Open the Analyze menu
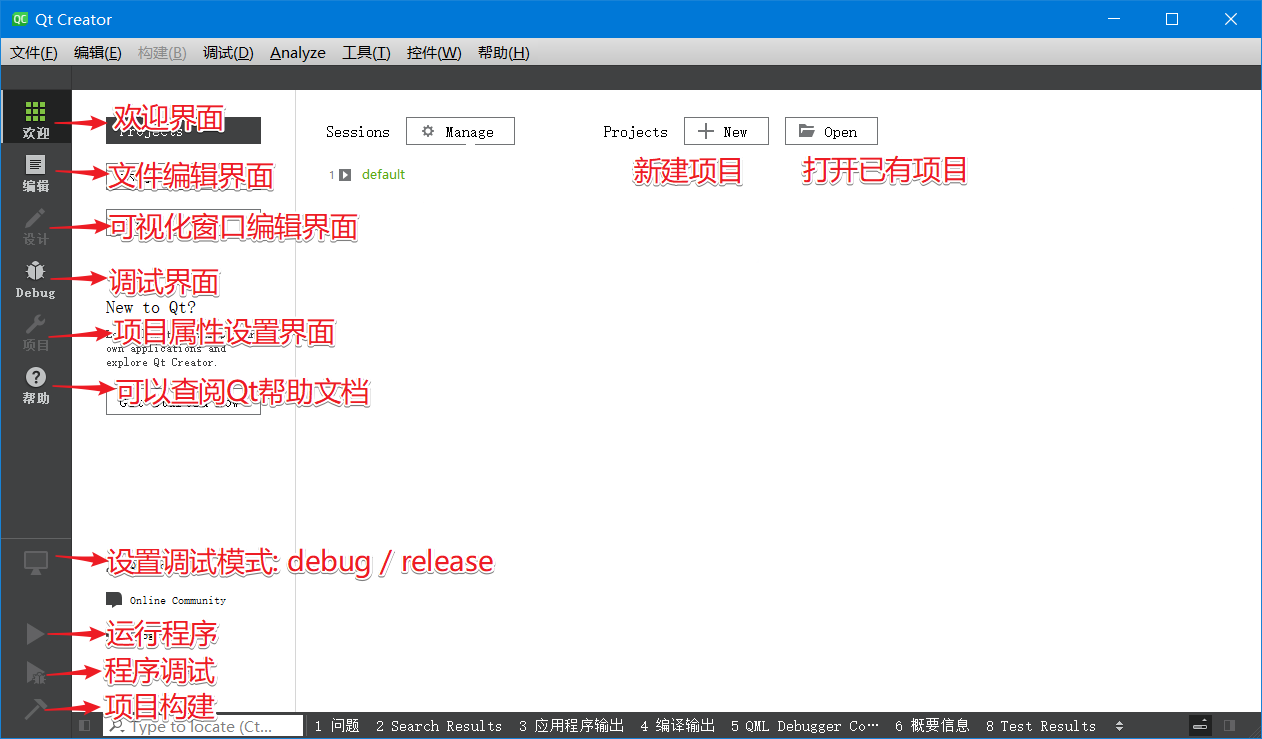Screen dimensions: 1262x739 pos(298,53)
